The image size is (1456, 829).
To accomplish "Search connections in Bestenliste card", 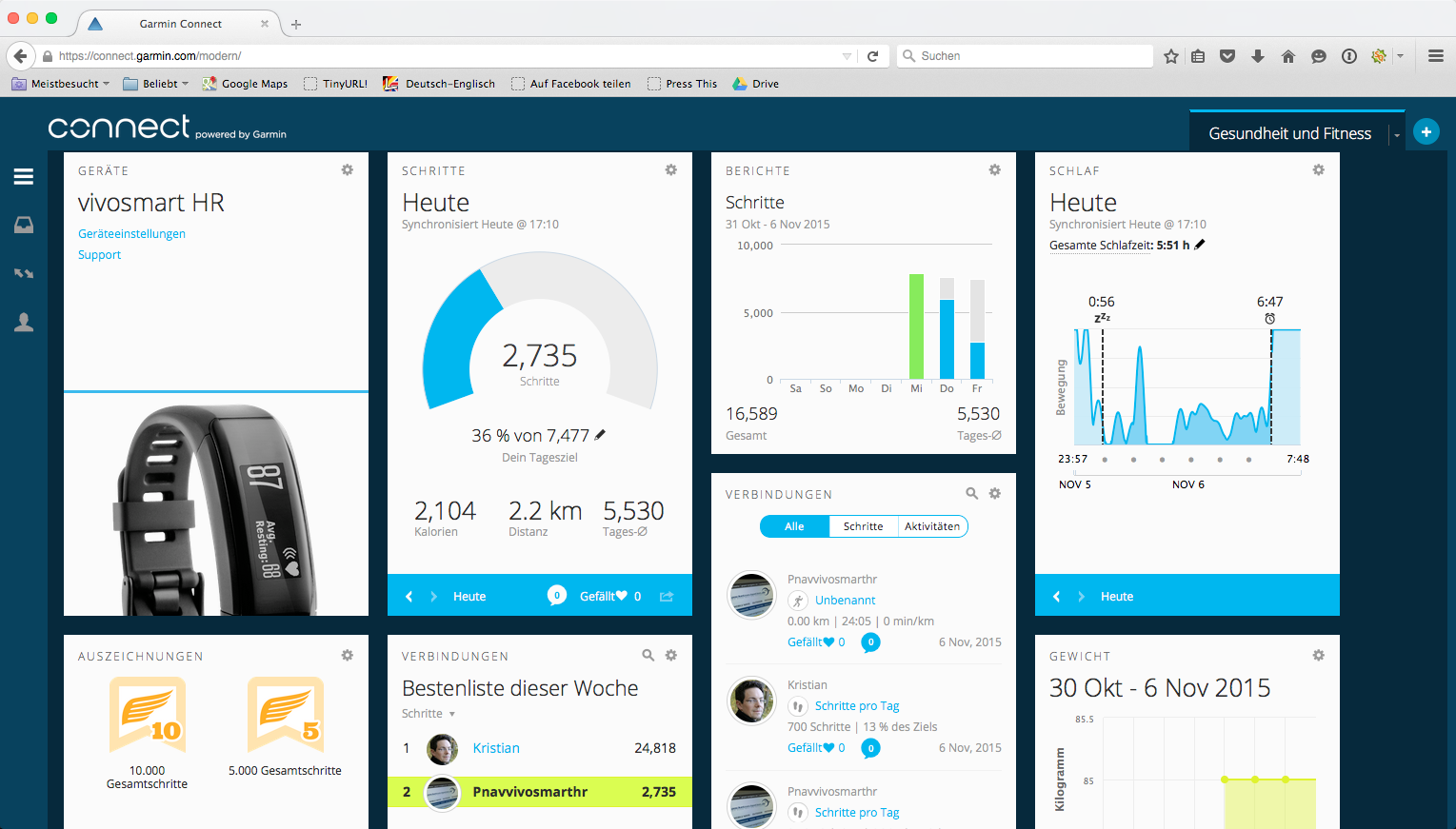I will (x=648, y=656).
